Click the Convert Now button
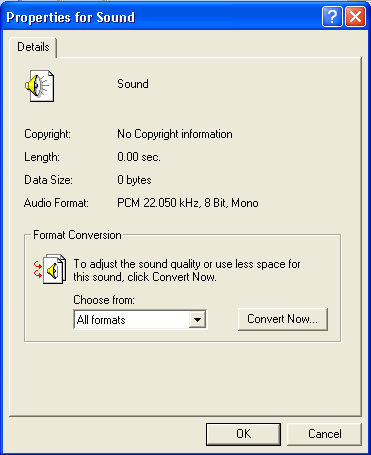This screenshot has height=455, width=371. click(283, 319)
